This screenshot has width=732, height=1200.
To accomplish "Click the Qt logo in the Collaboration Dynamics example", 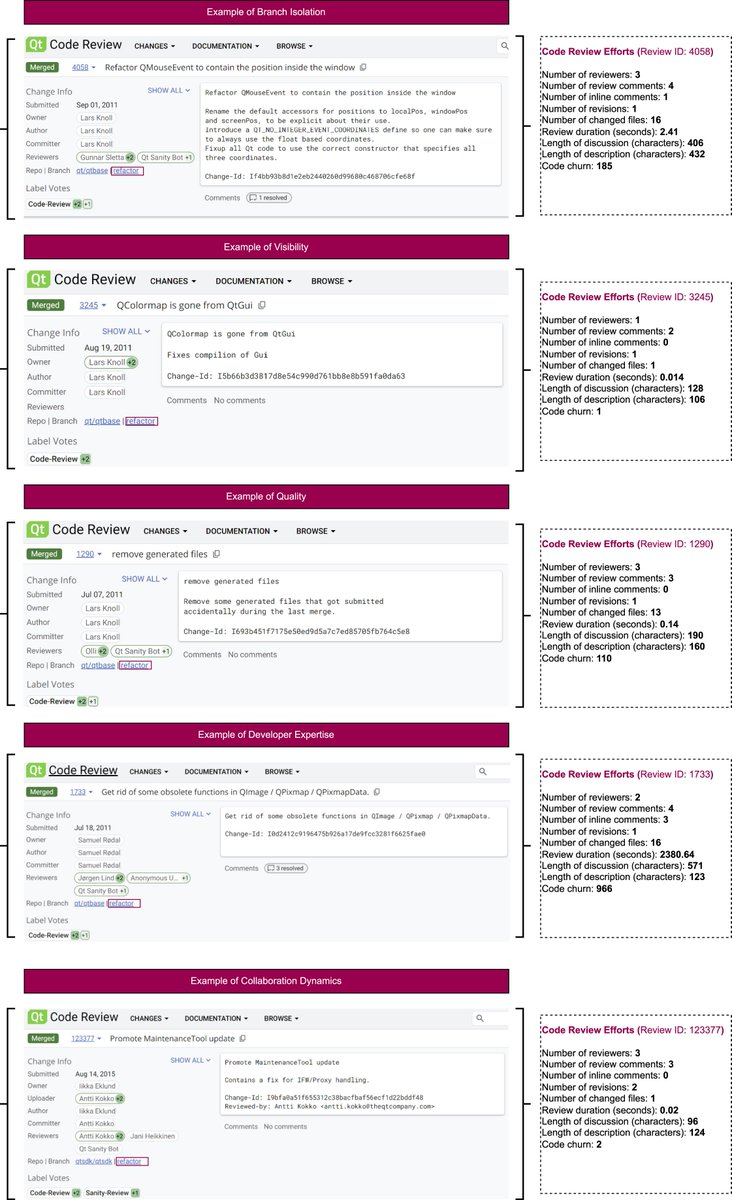I will (36, 1018).
